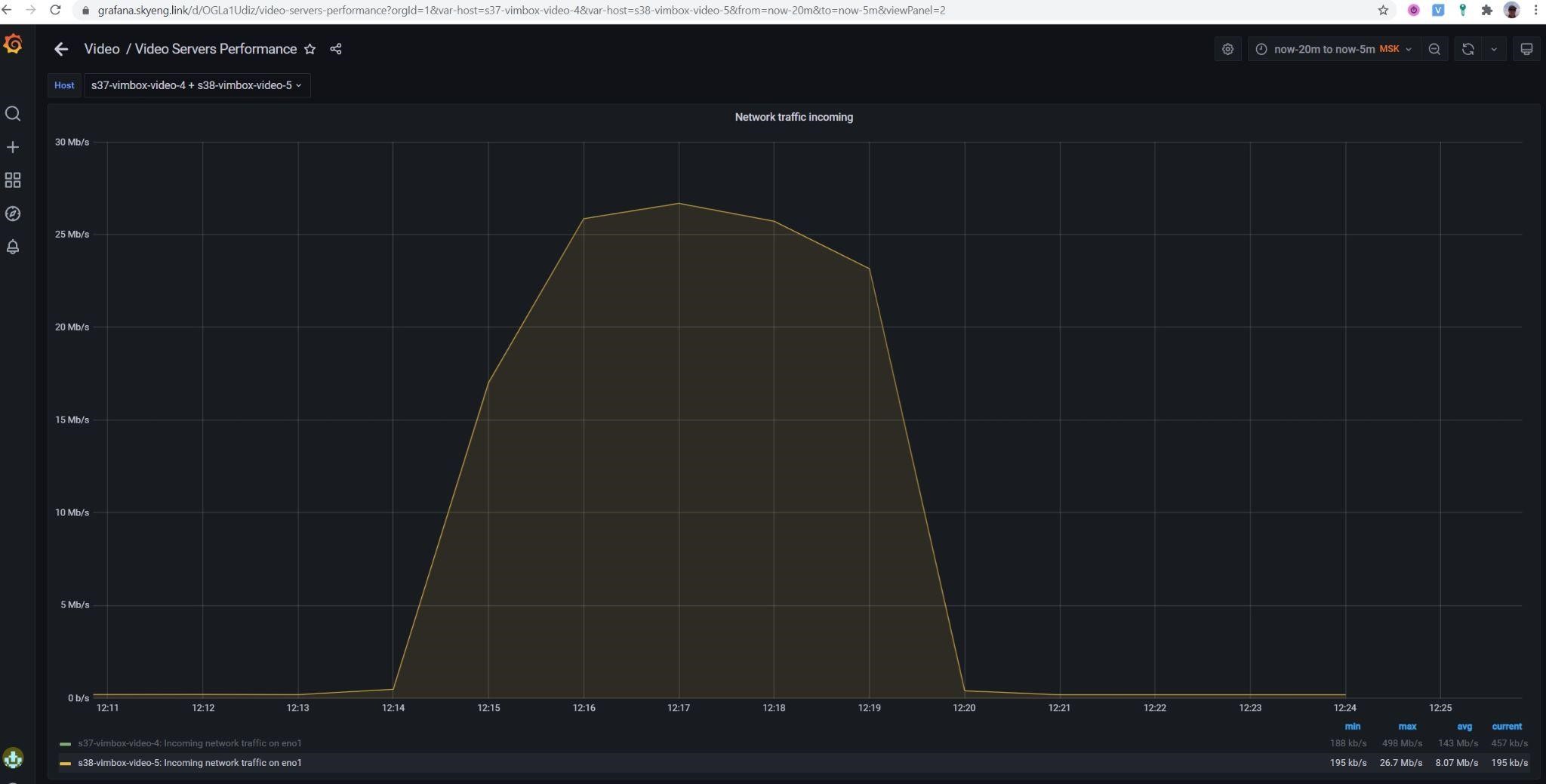Open dashboard settings gear
Image resolution: width=1546 pixels, height=784 pixels.
(x=1228, y=49)
